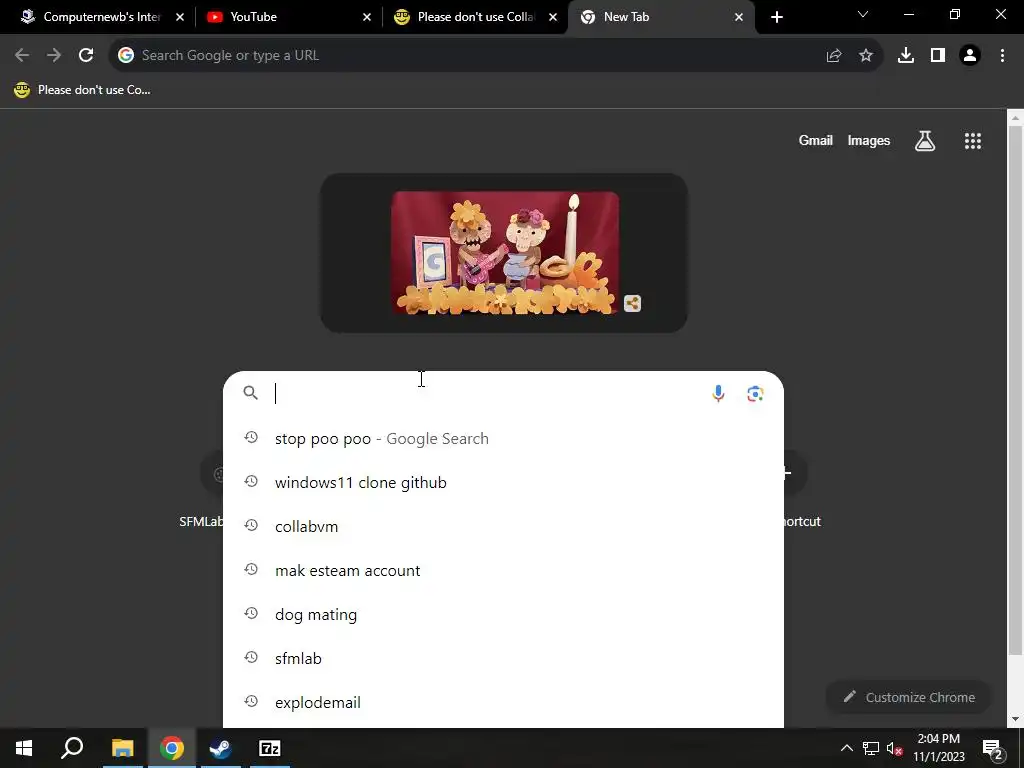Click the muted volume tray icon

895,748
